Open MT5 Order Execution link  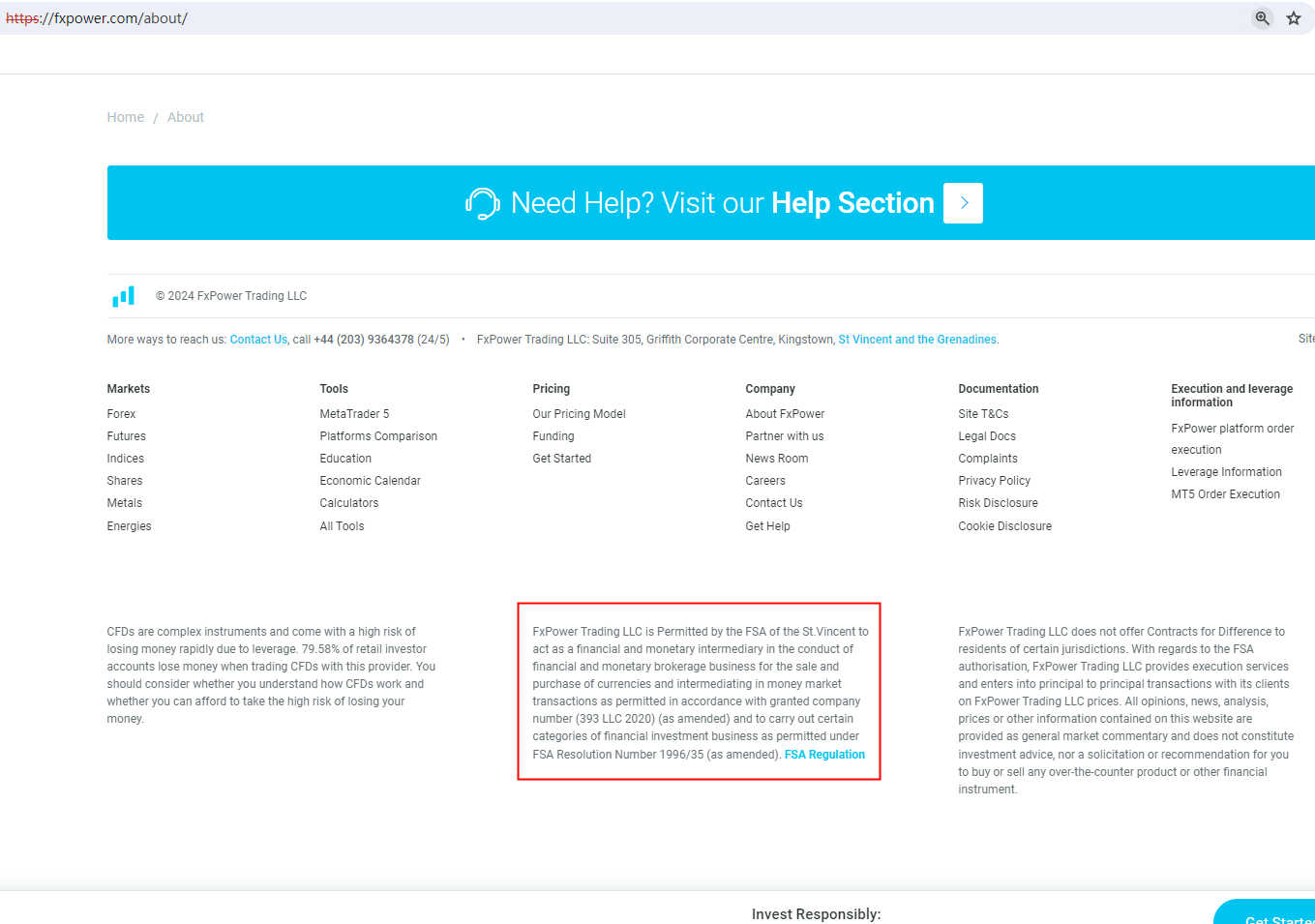(x=1226, y=494)
